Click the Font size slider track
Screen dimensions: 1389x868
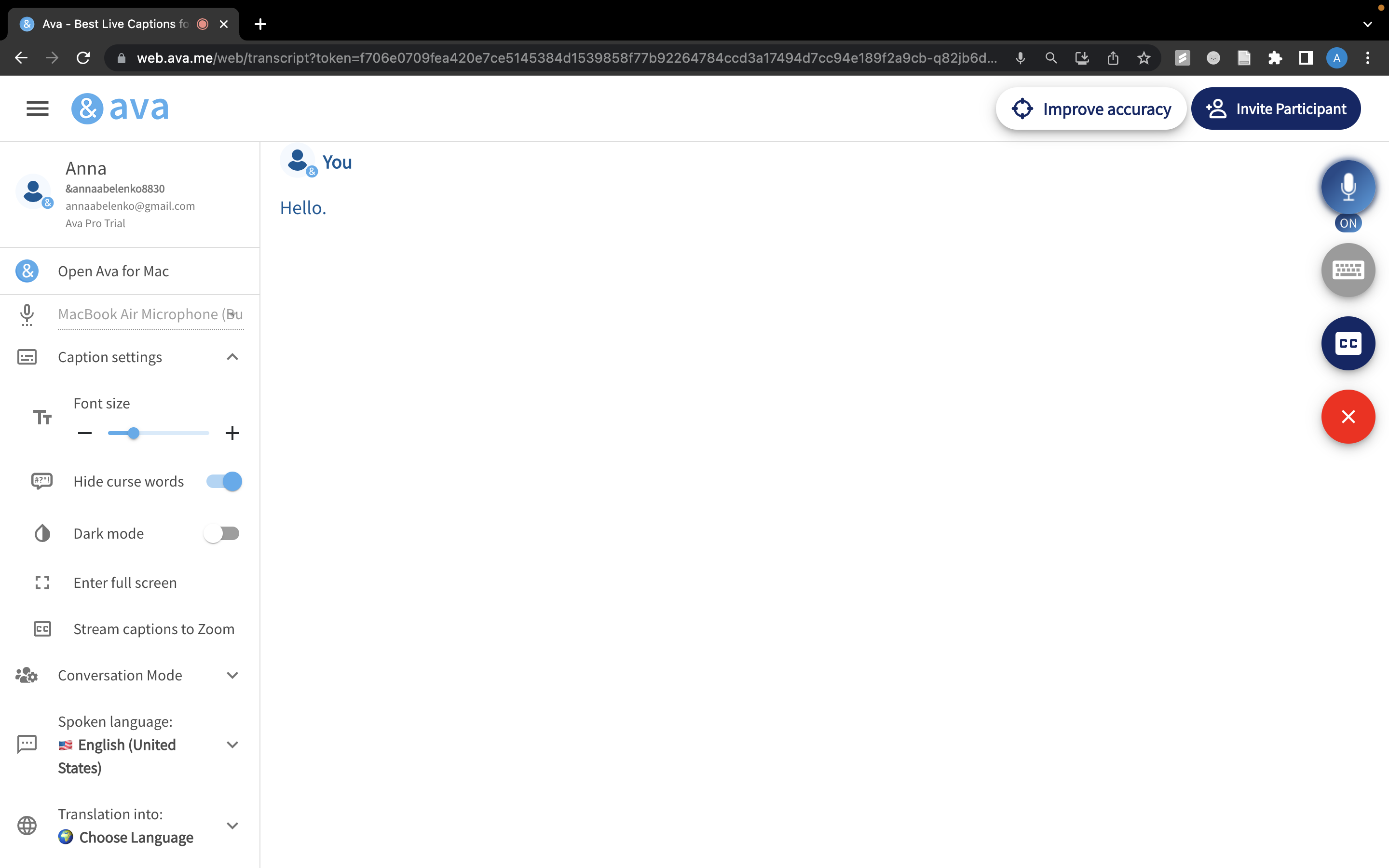pos(172,433)
